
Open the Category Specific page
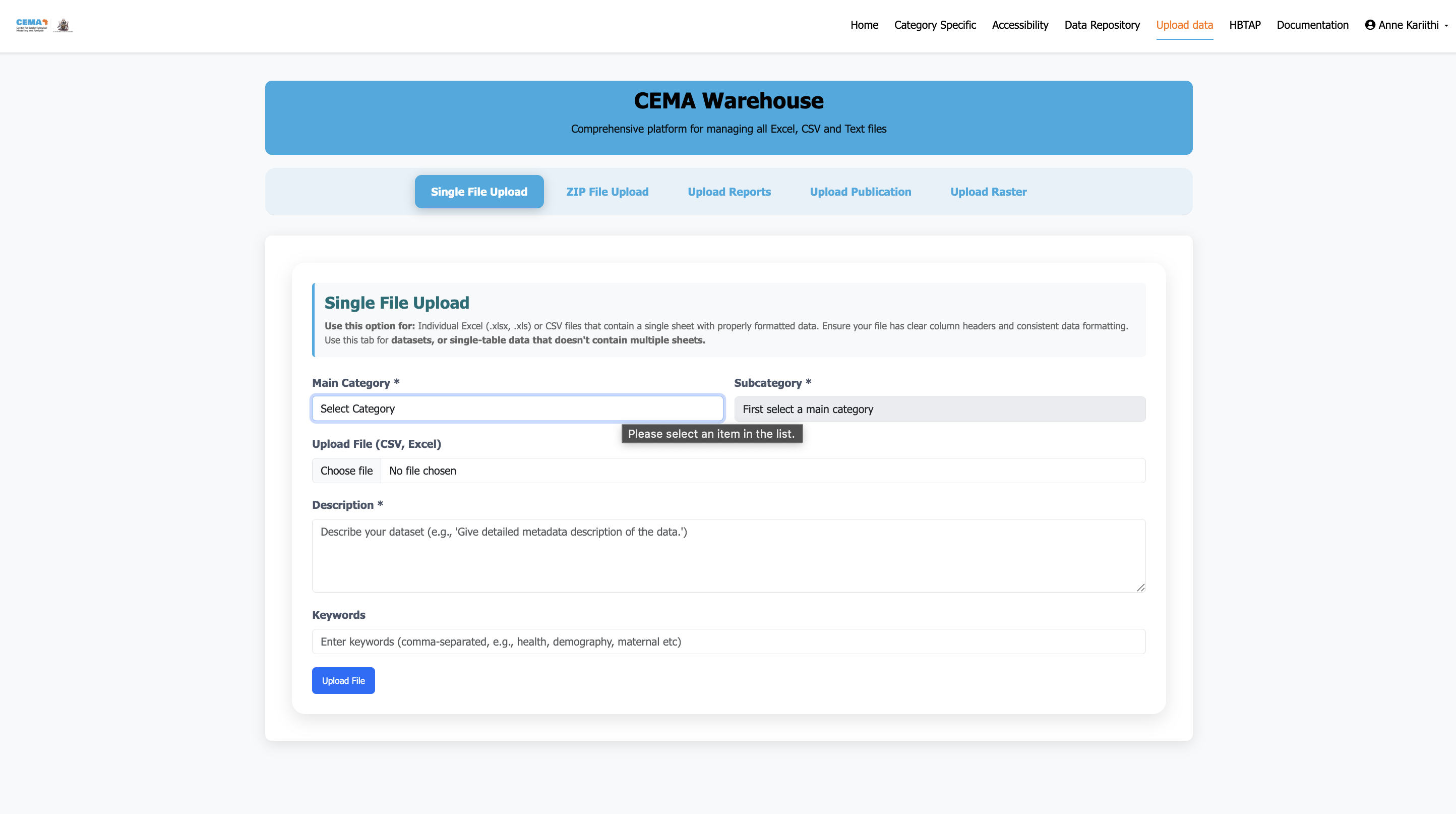pyautogui.click(x=935, y=25)
